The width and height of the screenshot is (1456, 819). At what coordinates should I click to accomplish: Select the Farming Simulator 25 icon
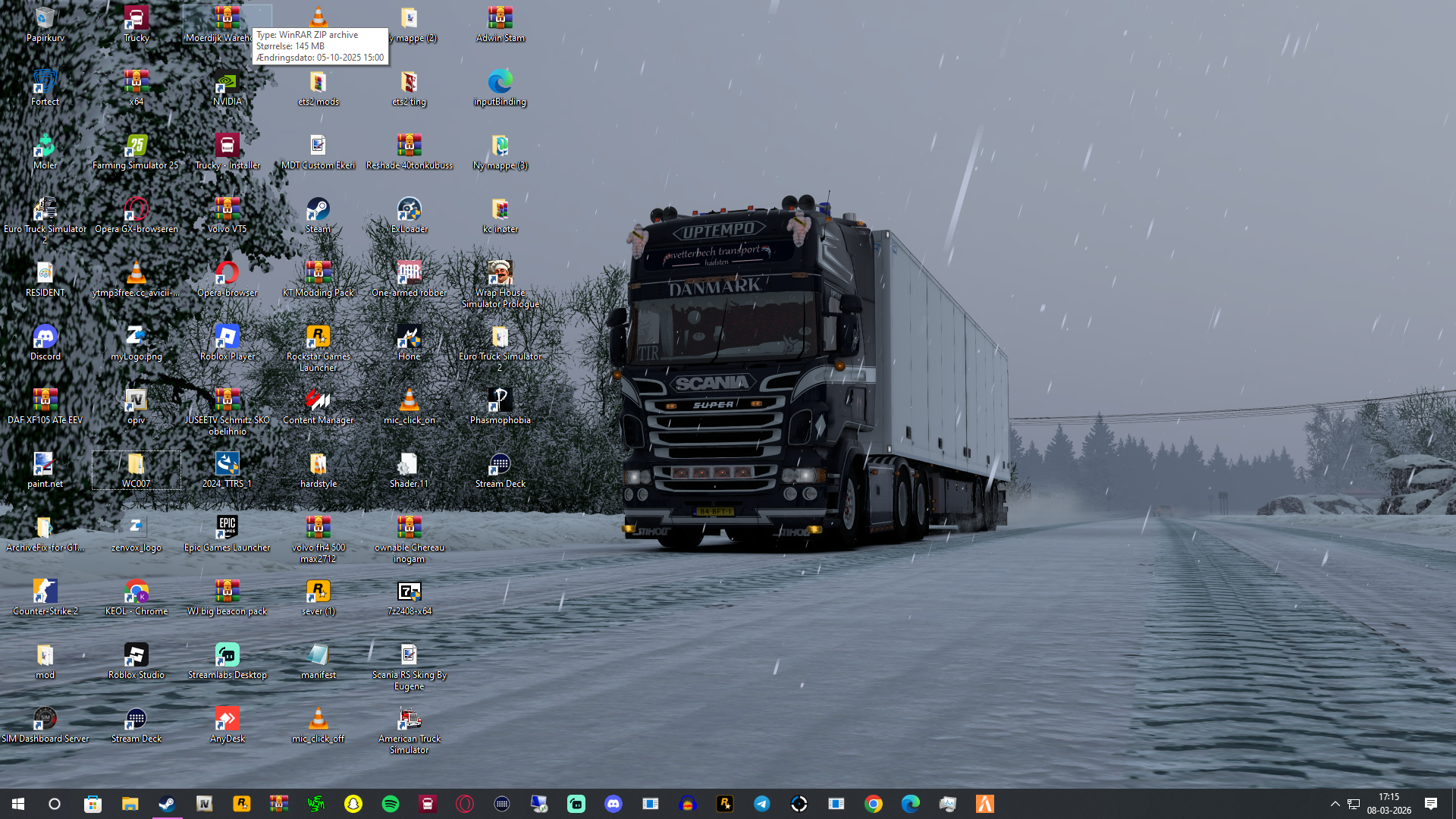[x=136, y=146]
